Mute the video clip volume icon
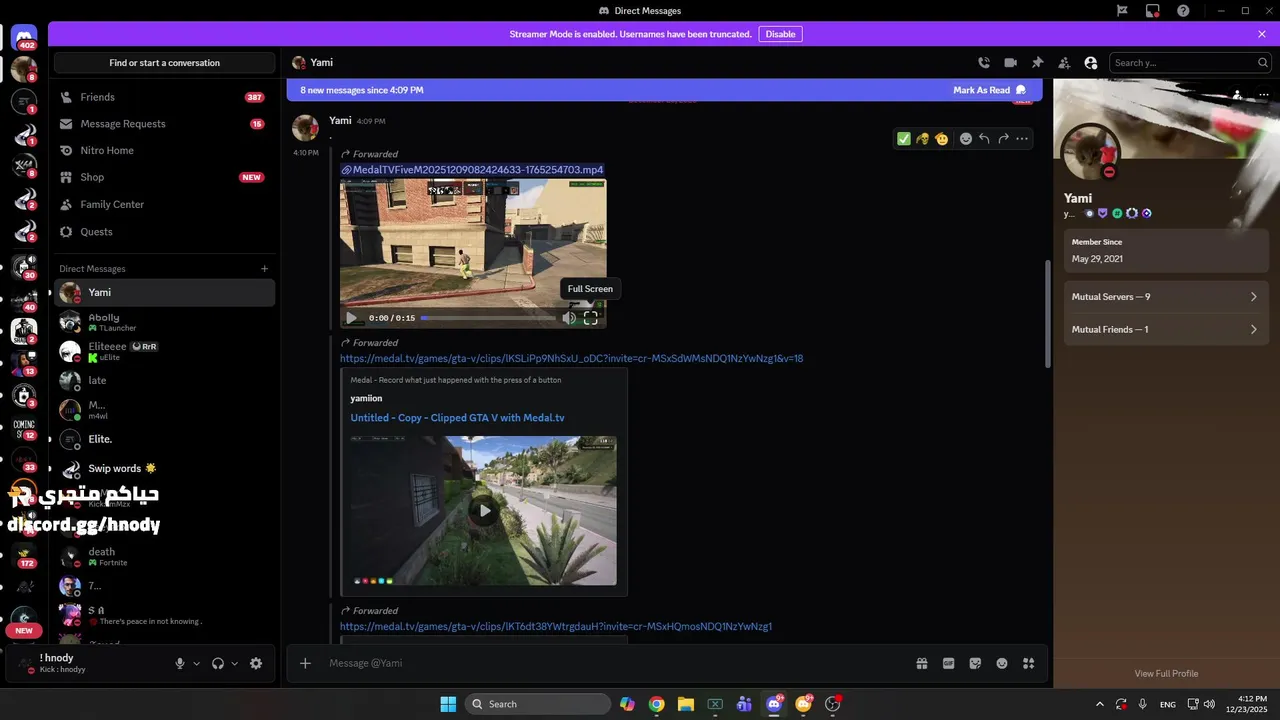The image size is (1280, 720). 569,318
